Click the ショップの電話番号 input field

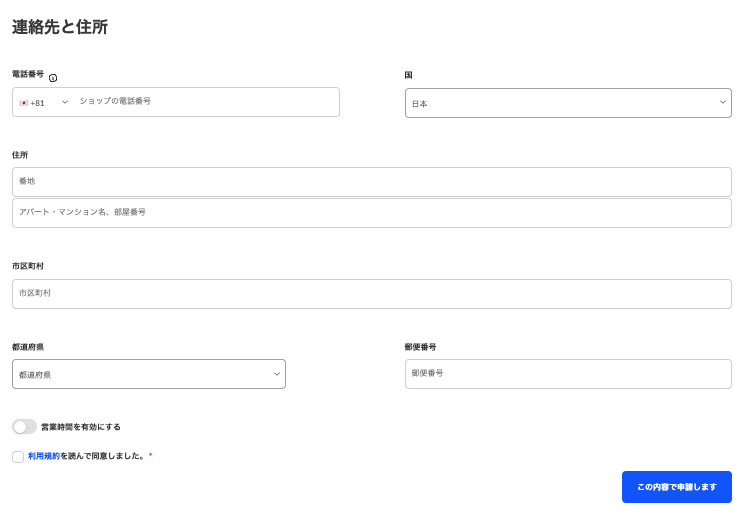coord(205,102)
